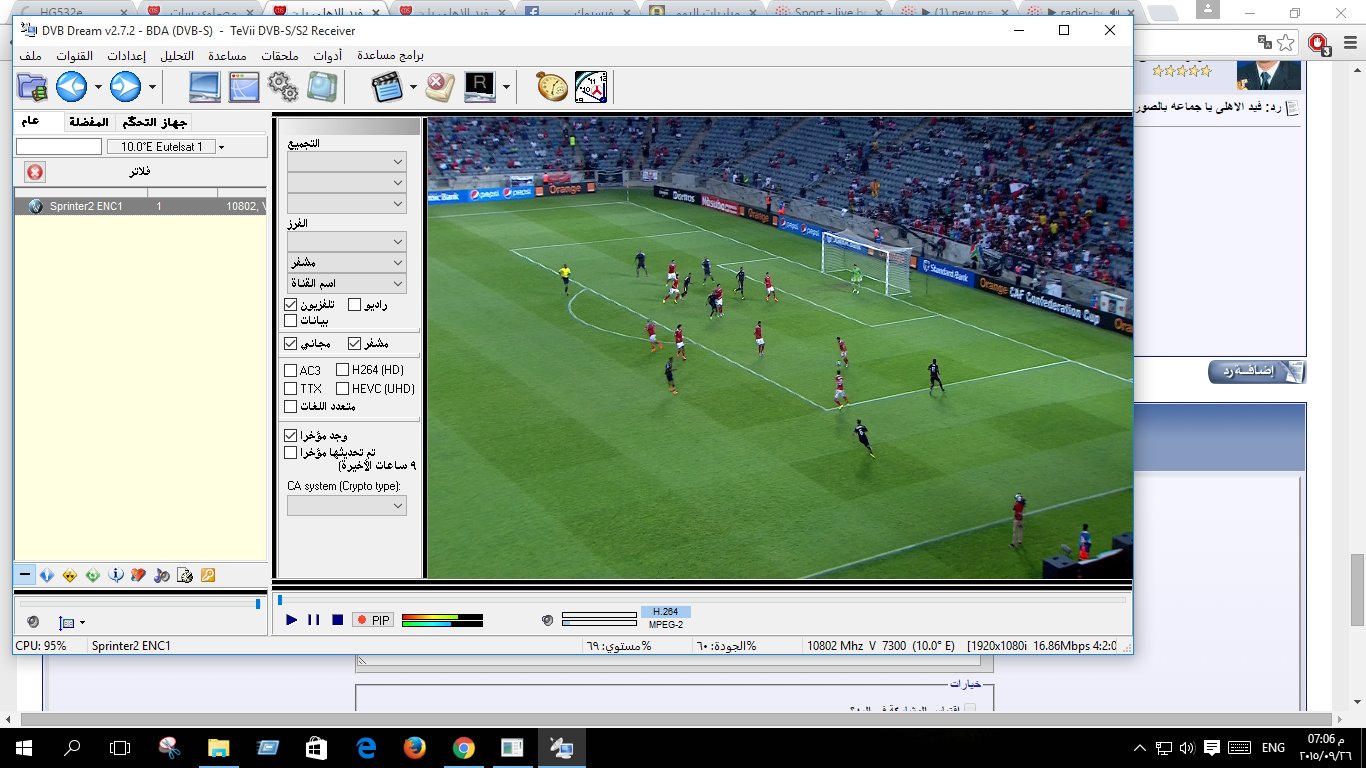The width and height of the screenshot is (1366, 768).
Task: Click the document with clock icon
Action: point(185,575)
